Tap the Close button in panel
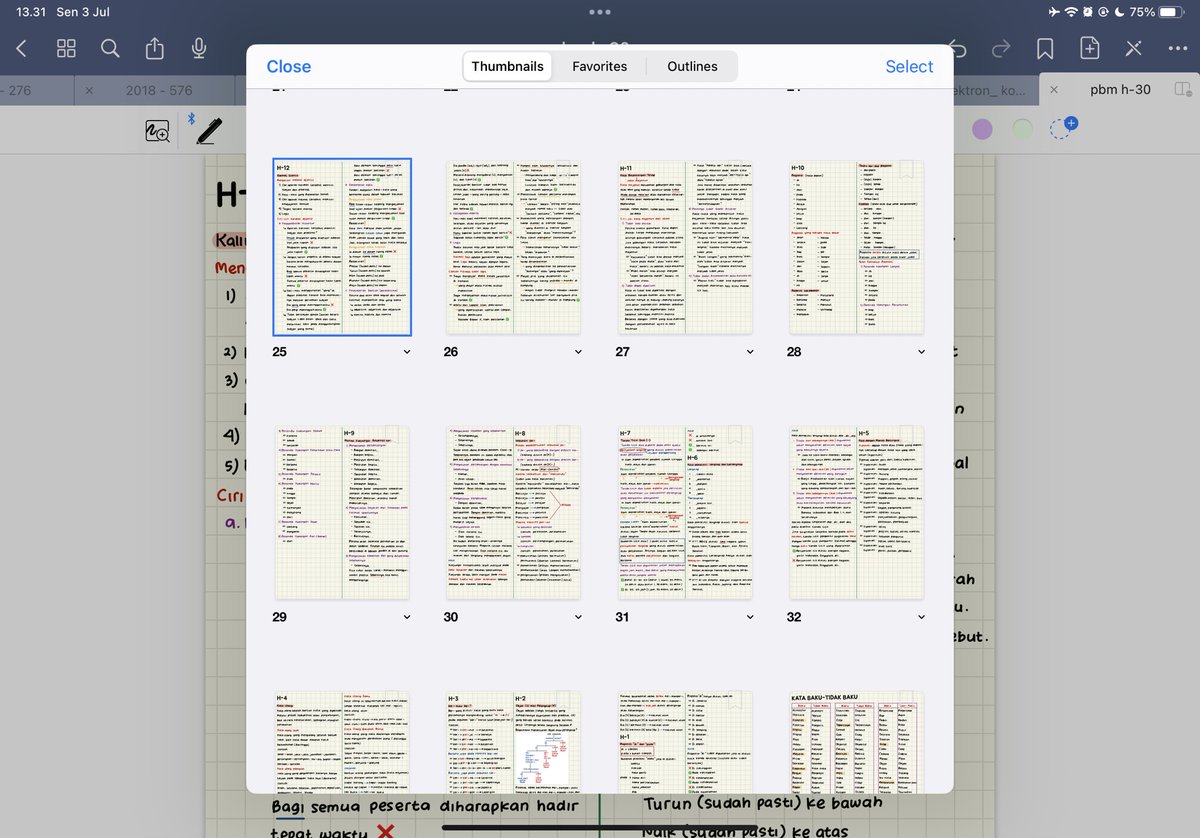The height and width of the screenshot is (838, 1200). [x=289, y=66]
